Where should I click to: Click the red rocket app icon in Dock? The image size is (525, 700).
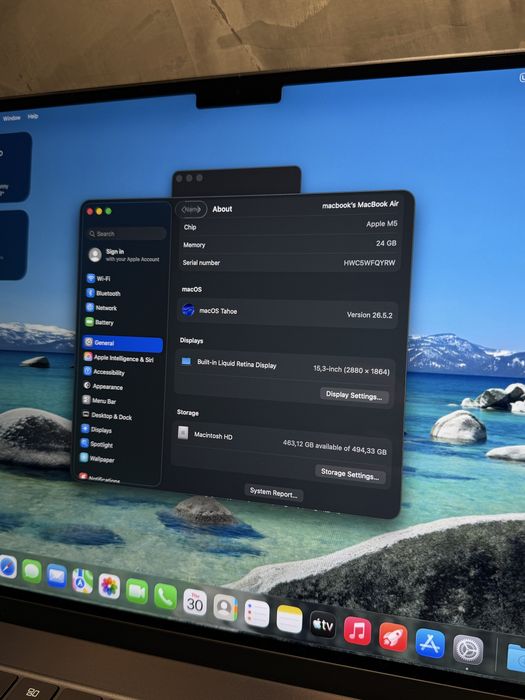(393, 638)
